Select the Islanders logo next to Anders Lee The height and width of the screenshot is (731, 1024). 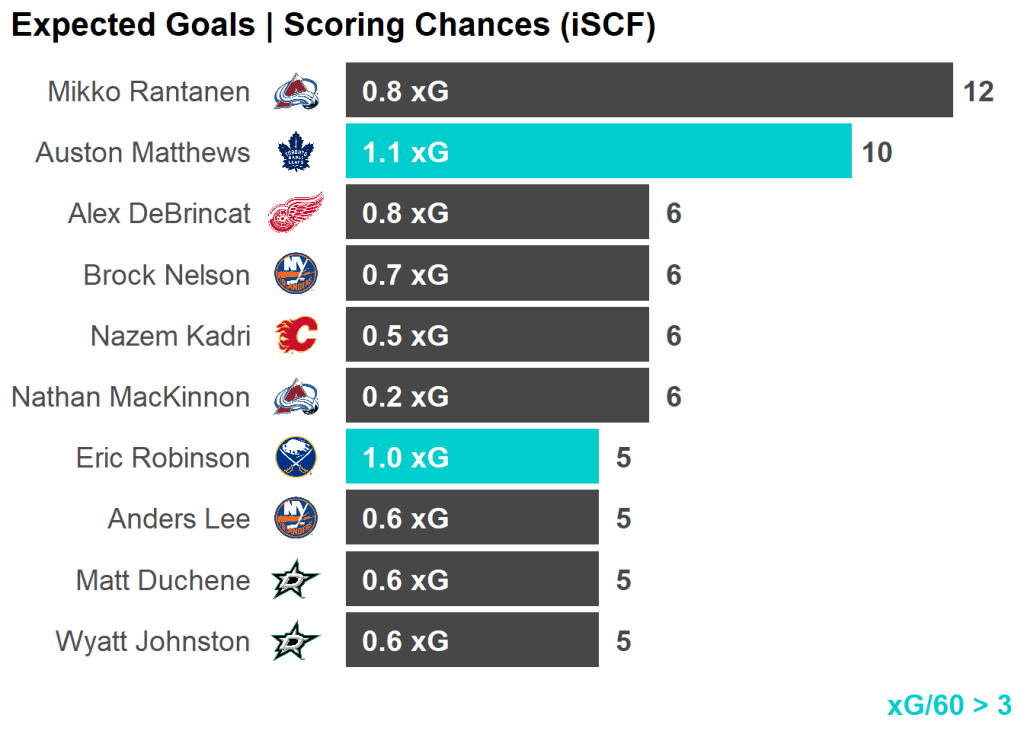296,518
